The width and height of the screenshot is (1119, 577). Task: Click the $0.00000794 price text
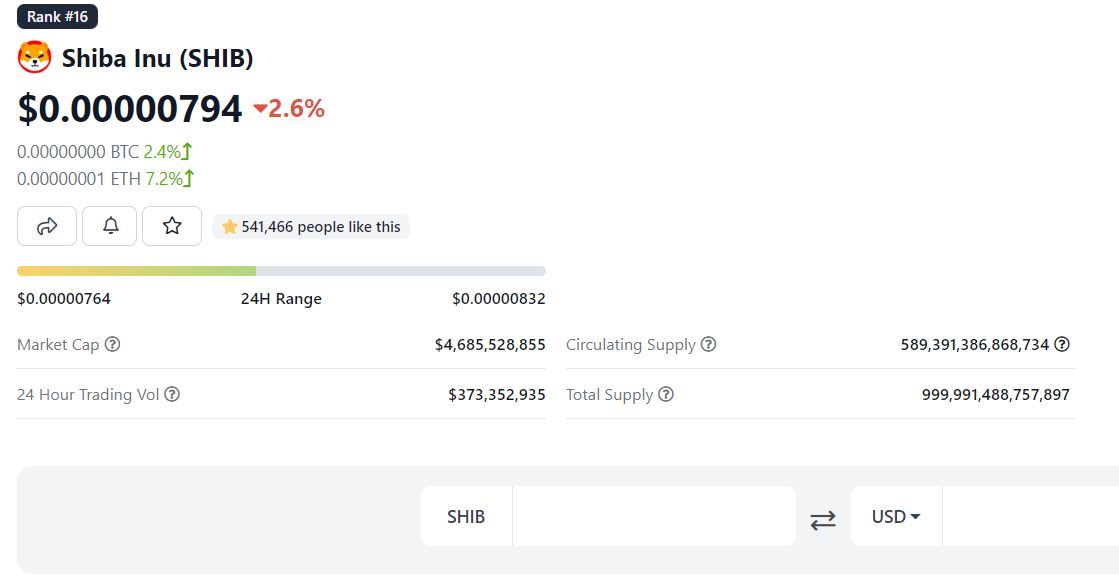click(x=130, y=108)
